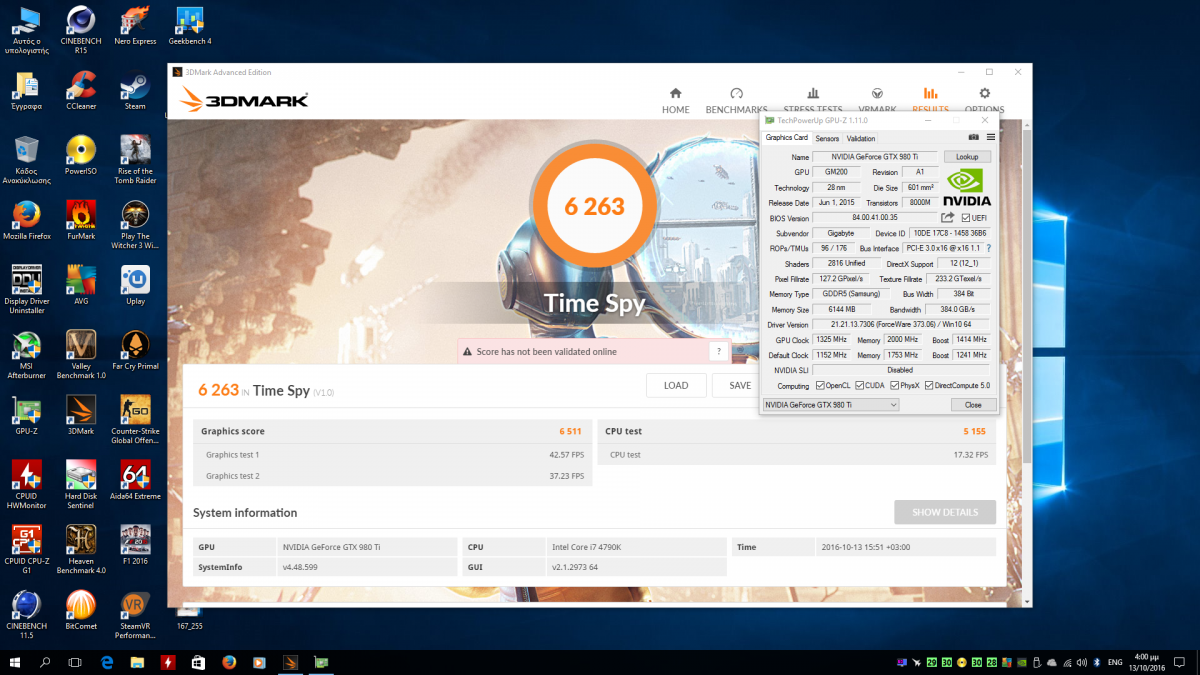Toggle the CUDA checkbox in GPU-Z

pyautogui.click(x=858, y=386)
